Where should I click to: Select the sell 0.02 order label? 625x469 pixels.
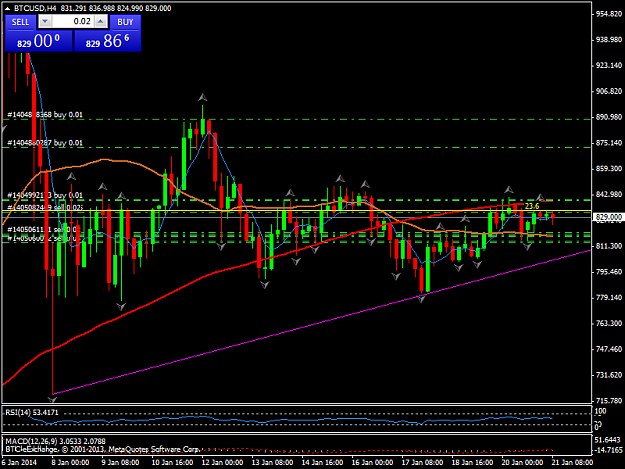click(45, 207)
